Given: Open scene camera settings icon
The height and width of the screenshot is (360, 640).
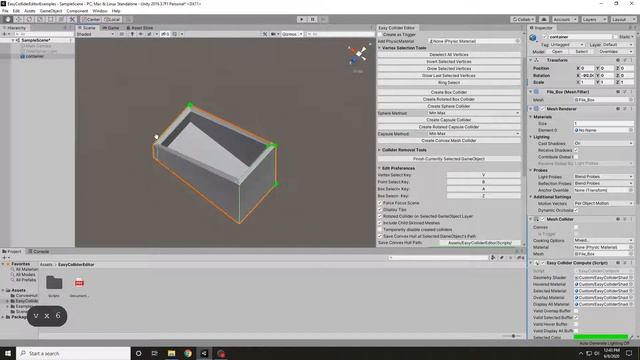Looking at the screenshot, I should [274, 34].
